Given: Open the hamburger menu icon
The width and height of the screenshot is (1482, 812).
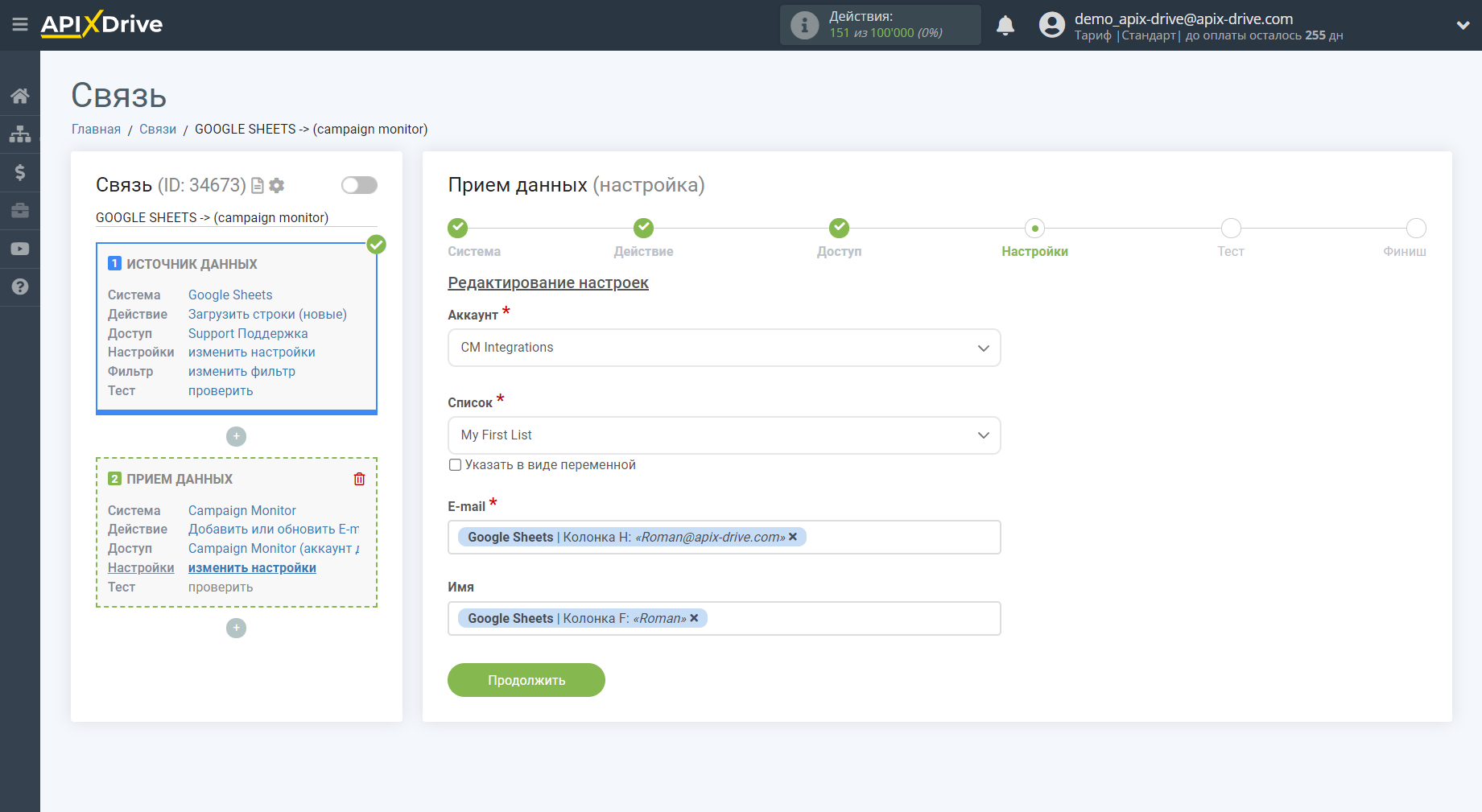Looking at the screenshot, I should pos(20,25).
